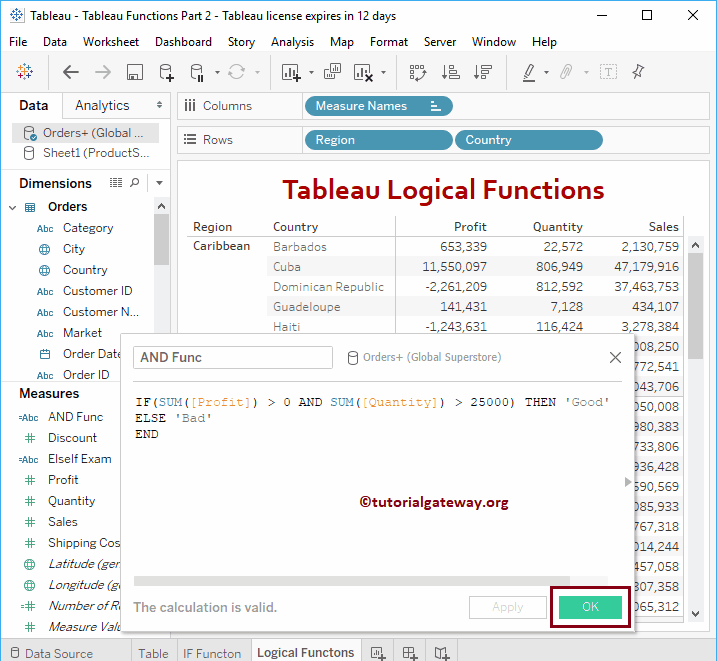The width and height of the screenshot is (717, 661).
Task: Click the New Data Source icon
Action: click(x=166, y=72)
